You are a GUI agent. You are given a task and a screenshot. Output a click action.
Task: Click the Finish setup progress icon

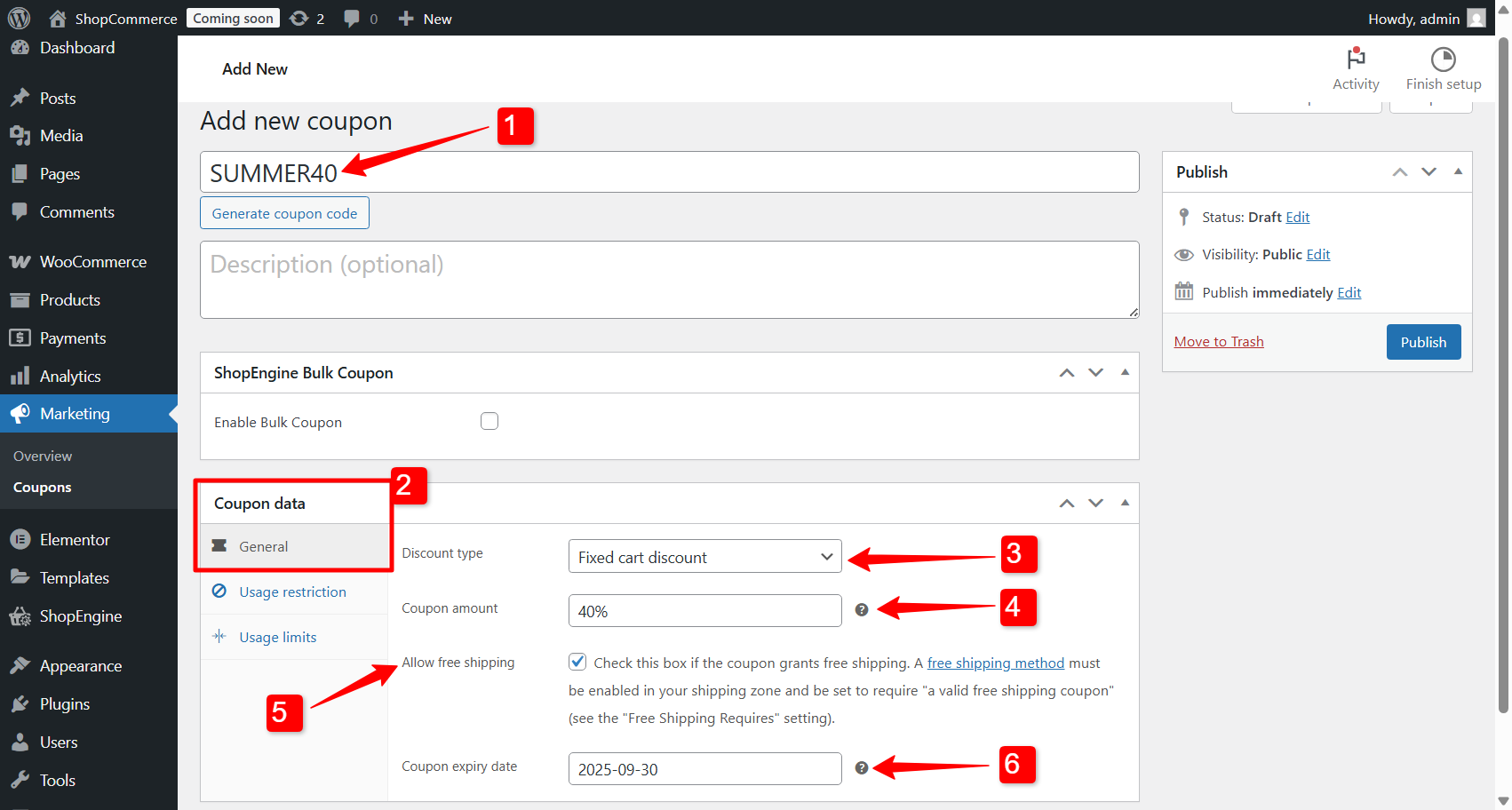pos(1444,60)
